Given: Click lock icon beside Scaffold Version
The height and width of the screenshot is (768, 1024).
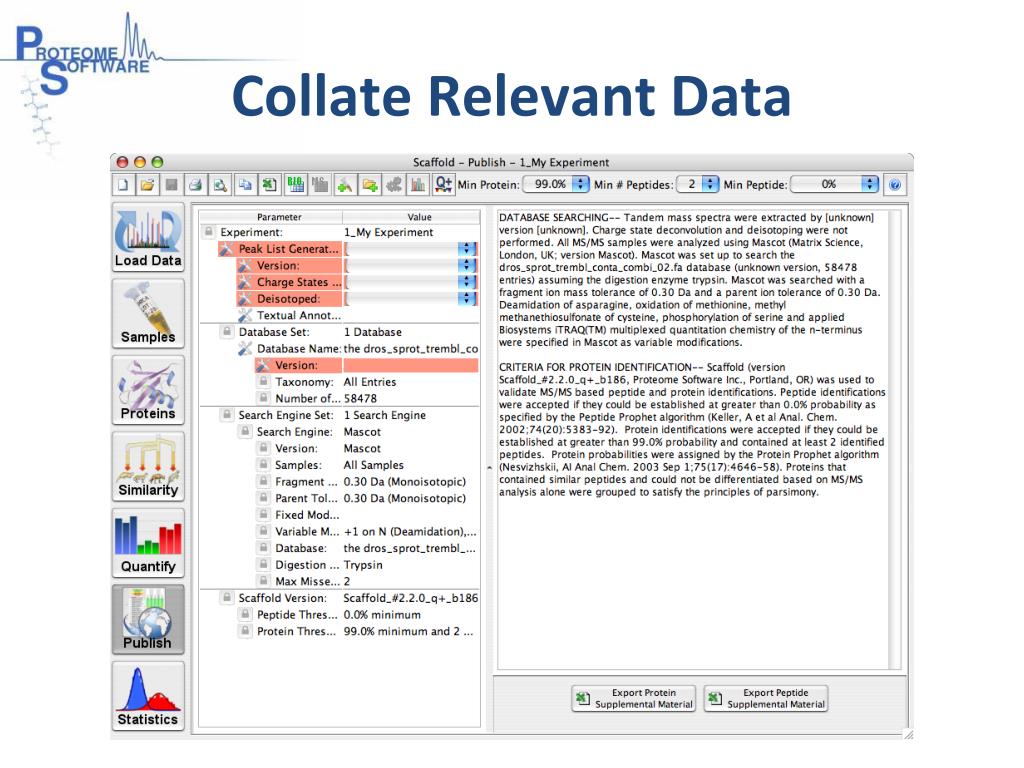Looking at the screenshot, I should click(227, 598).
